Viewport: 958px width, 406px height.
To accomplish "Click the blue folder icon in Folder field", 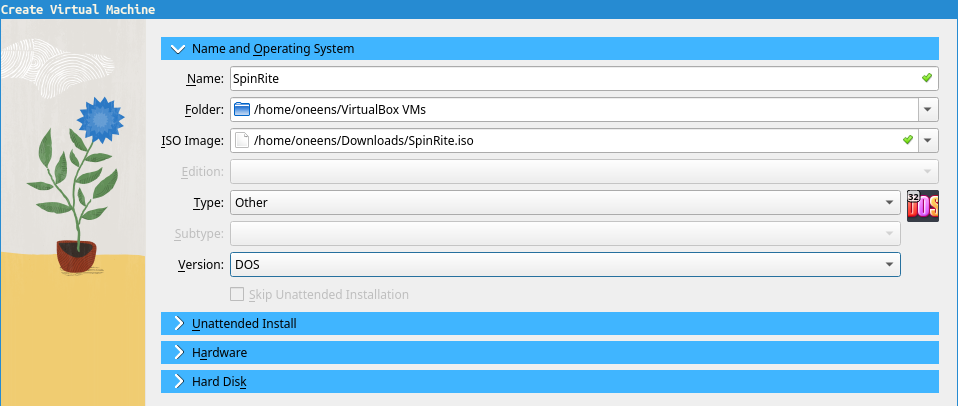I will coord(243,110).
